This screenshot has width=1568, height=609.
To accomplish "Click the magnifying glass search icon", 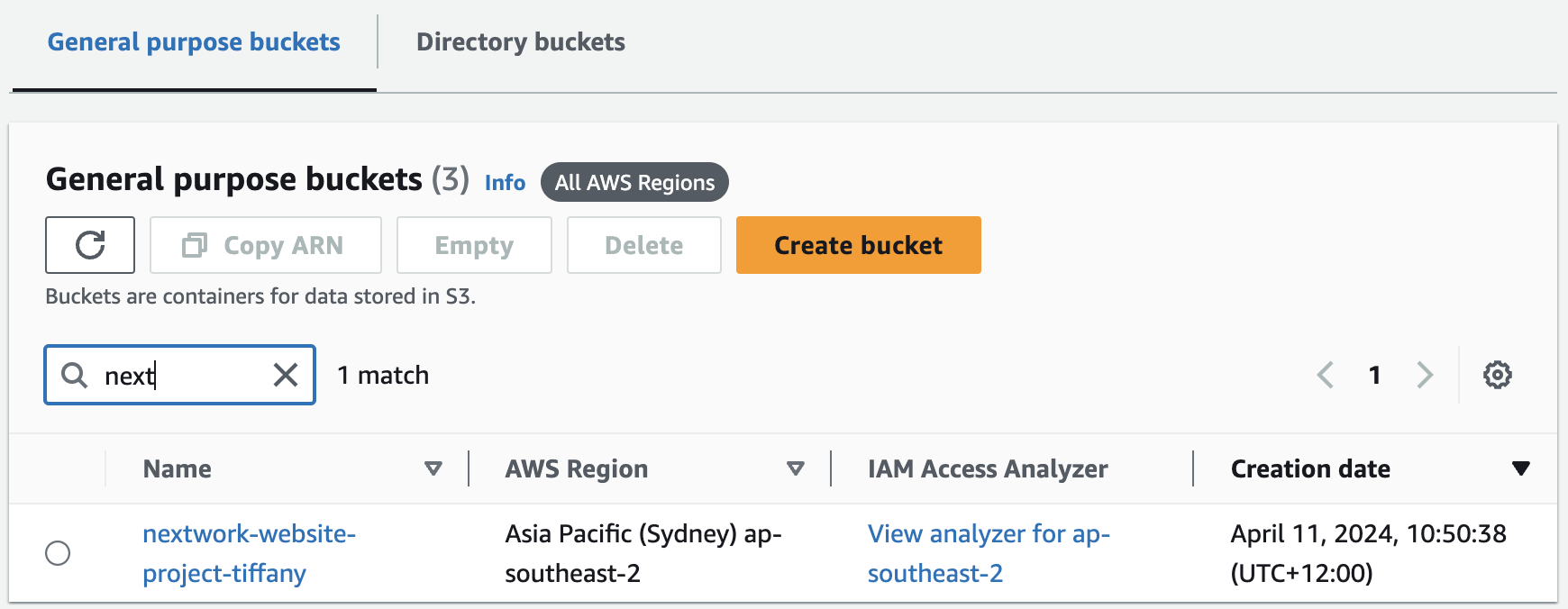I will click(74, 375).
